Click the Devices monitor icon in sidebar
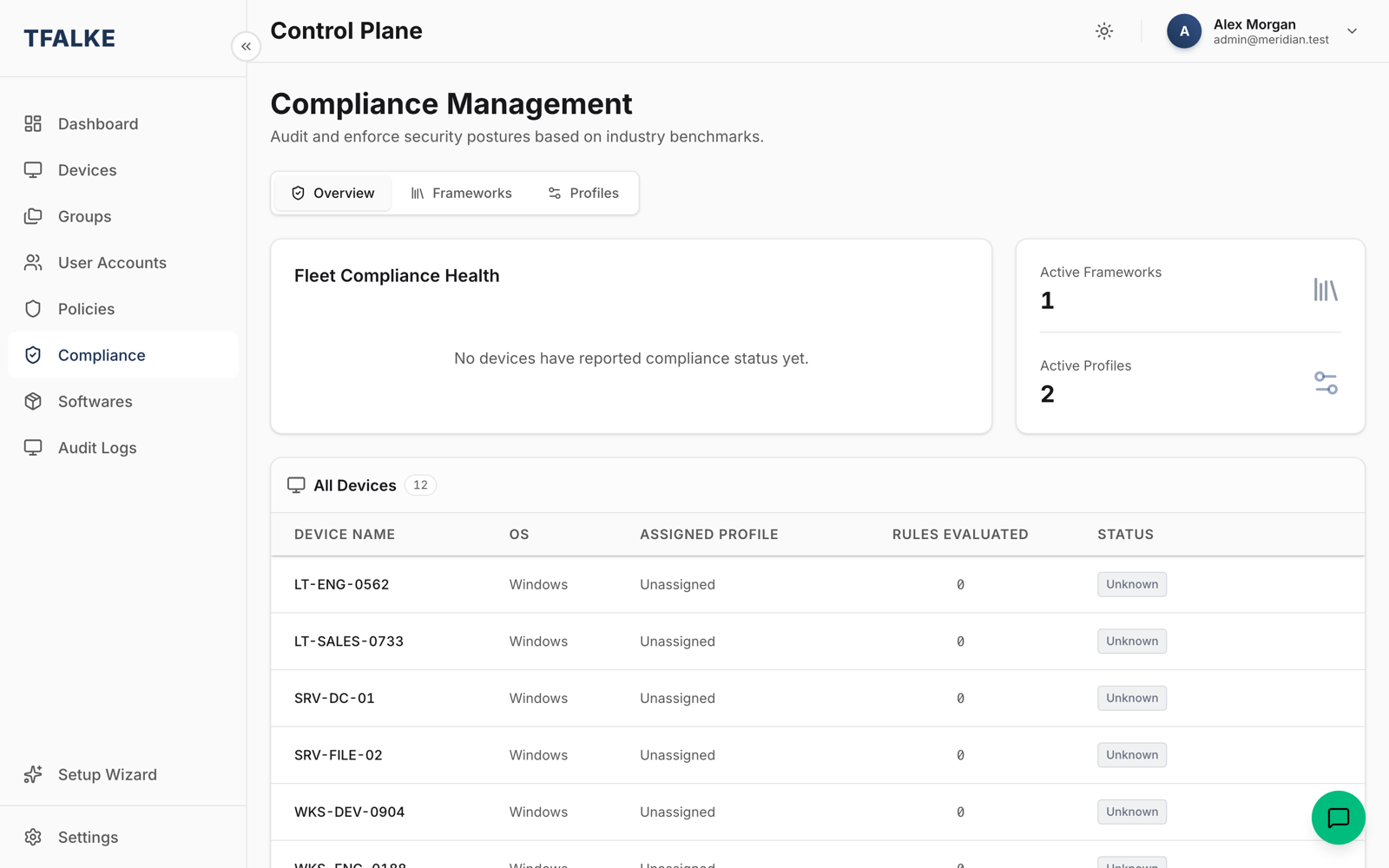Screen dimensions: 1389x868 coord(33,170)
